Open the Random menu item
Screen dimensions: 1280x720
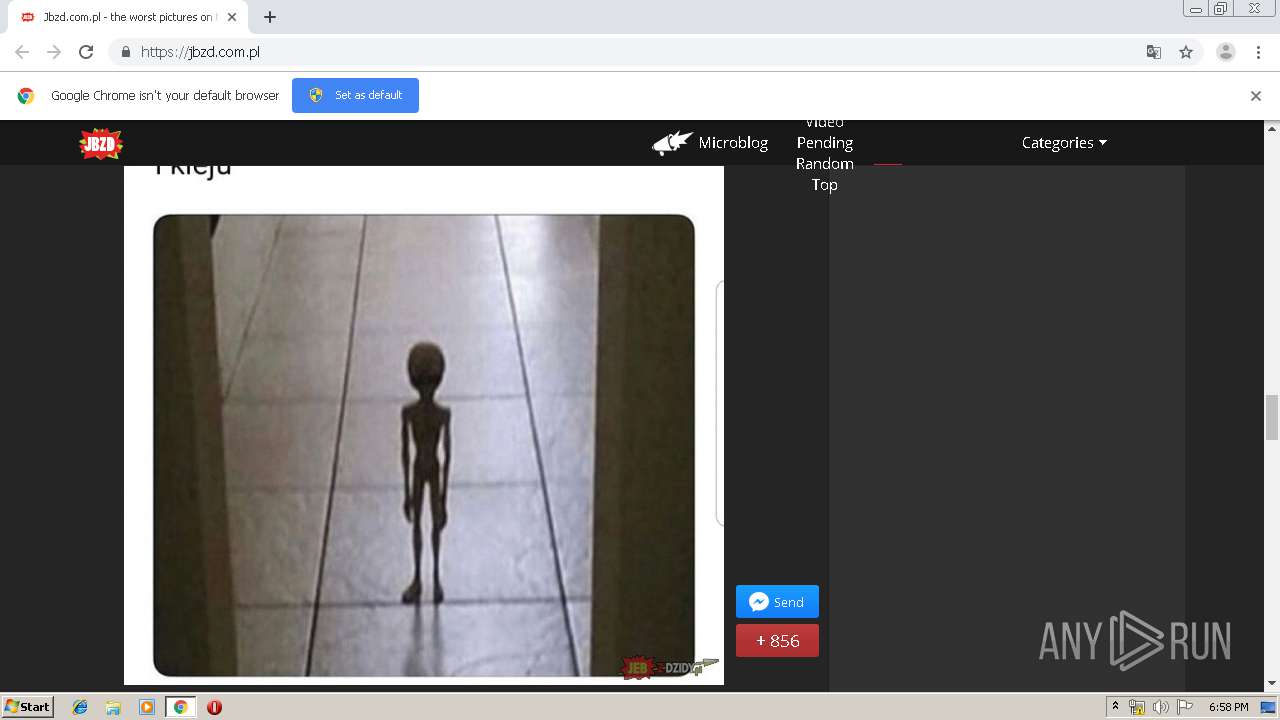click(x=825, y=164)
